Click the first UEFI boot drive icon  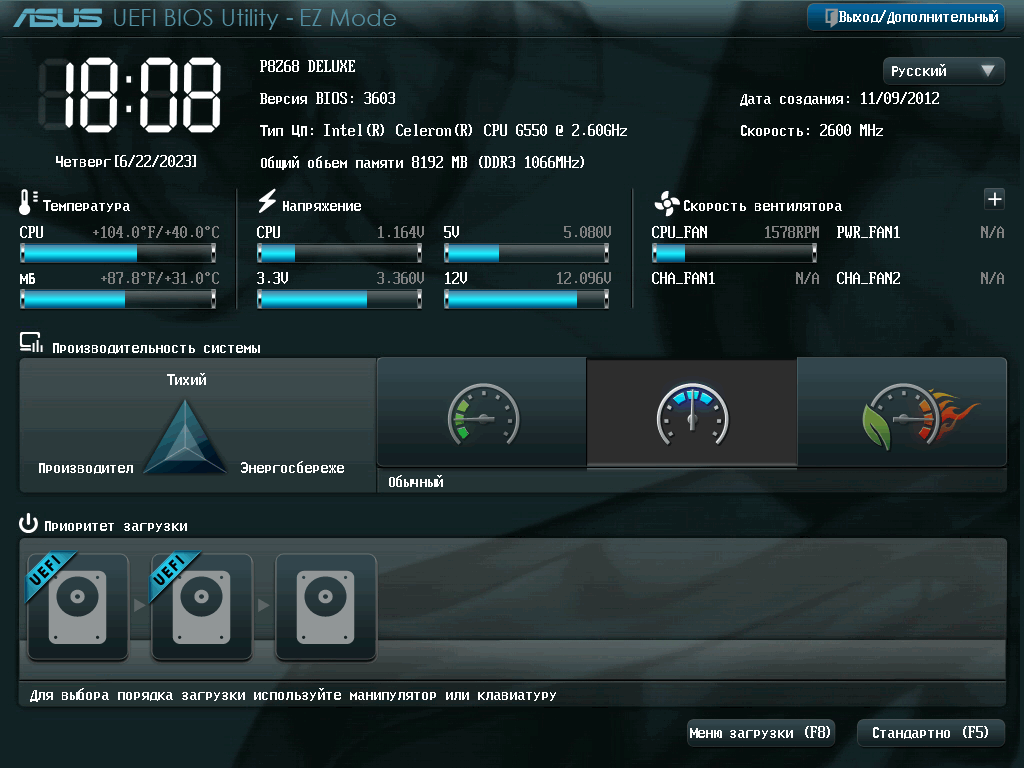pos(78,607)
